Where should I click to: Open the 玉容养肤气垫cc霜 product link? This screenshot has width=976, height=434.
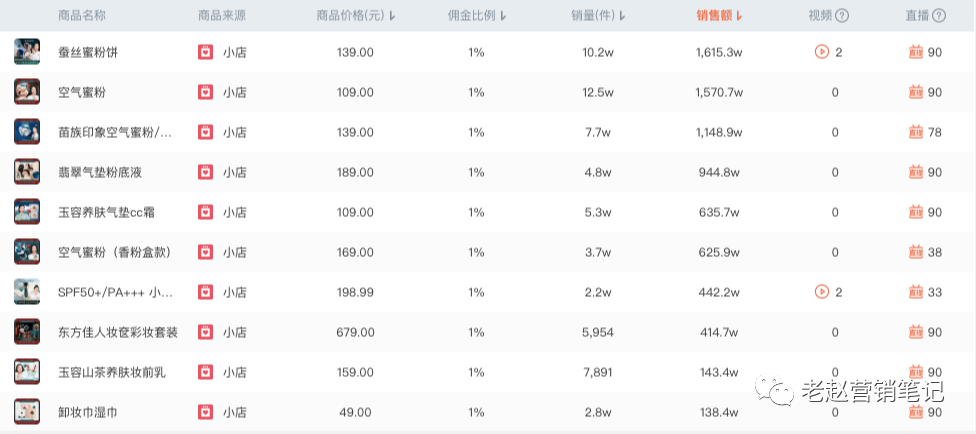click(107, 212)
